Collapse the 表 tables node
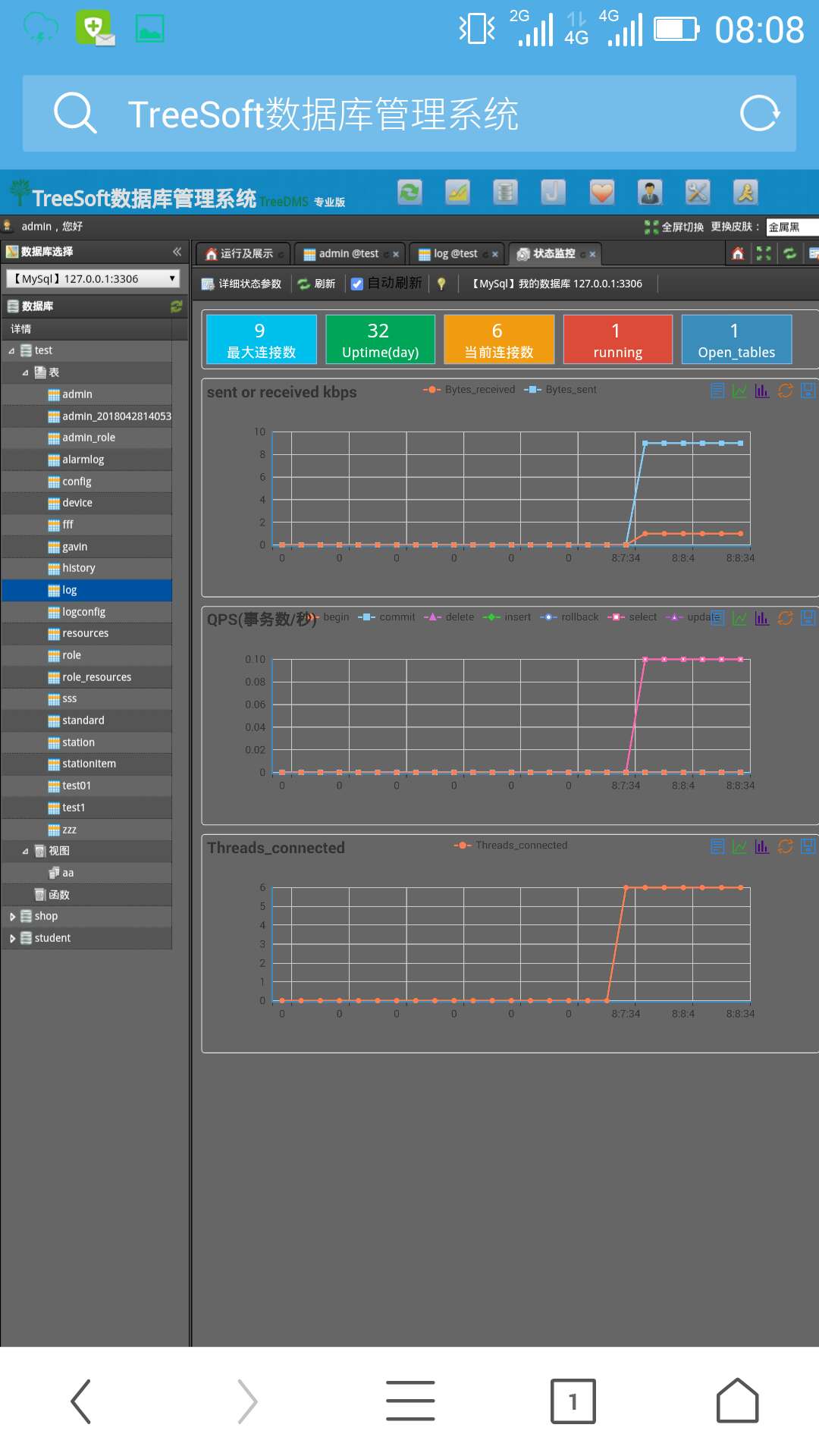Screen dimensions: 819x1456 [25, 373]
